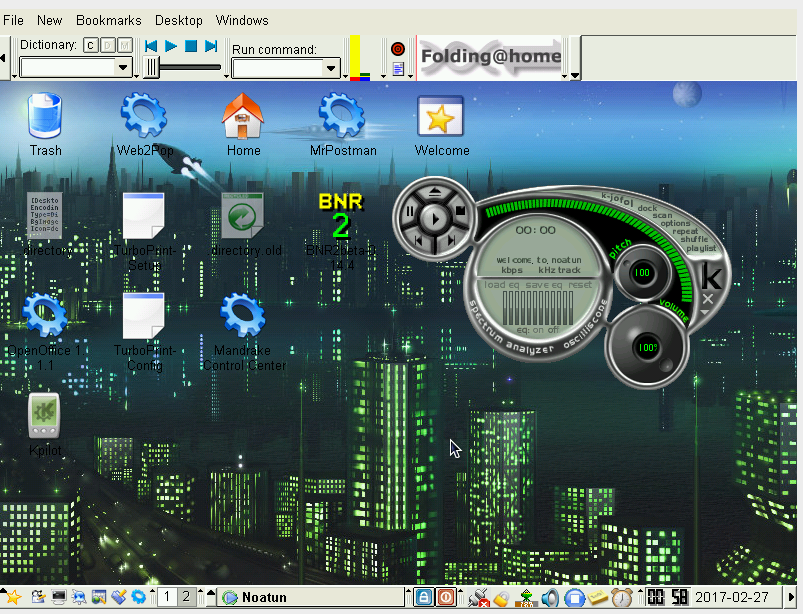Open the pager applet handle arrow

tap(152, 592)
